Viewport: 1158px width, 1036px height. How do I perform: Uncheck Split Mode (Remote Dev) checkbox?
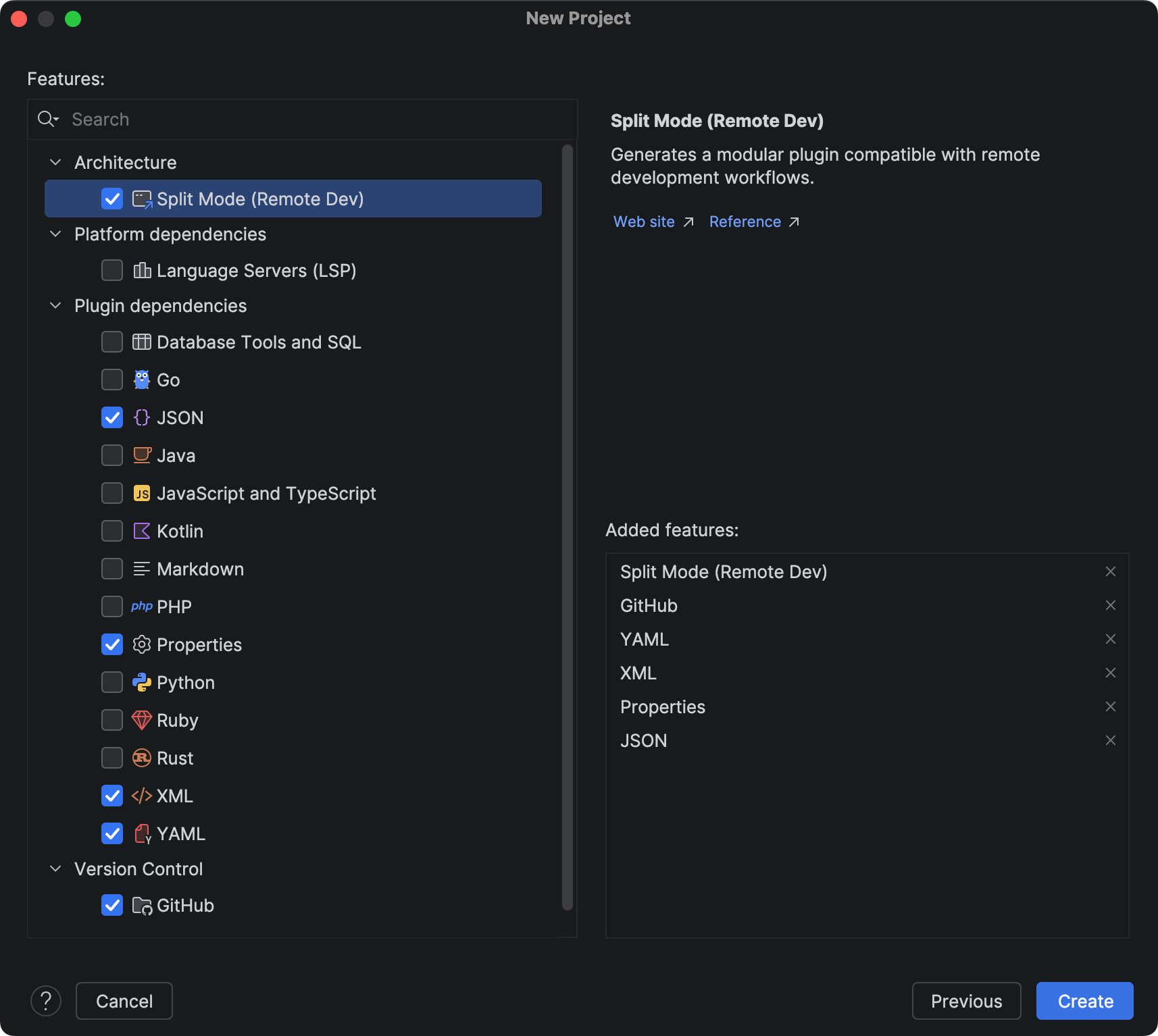point(112,199)
